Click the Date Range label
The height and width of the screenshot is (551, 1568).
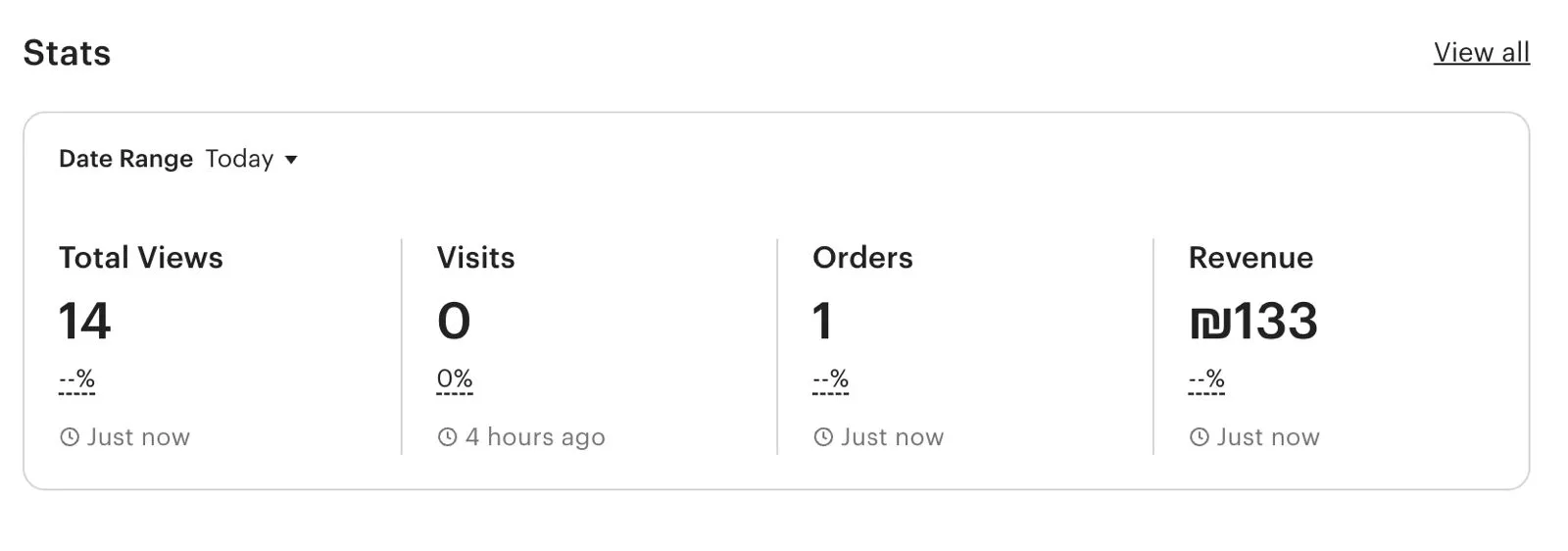coord(125,159)
